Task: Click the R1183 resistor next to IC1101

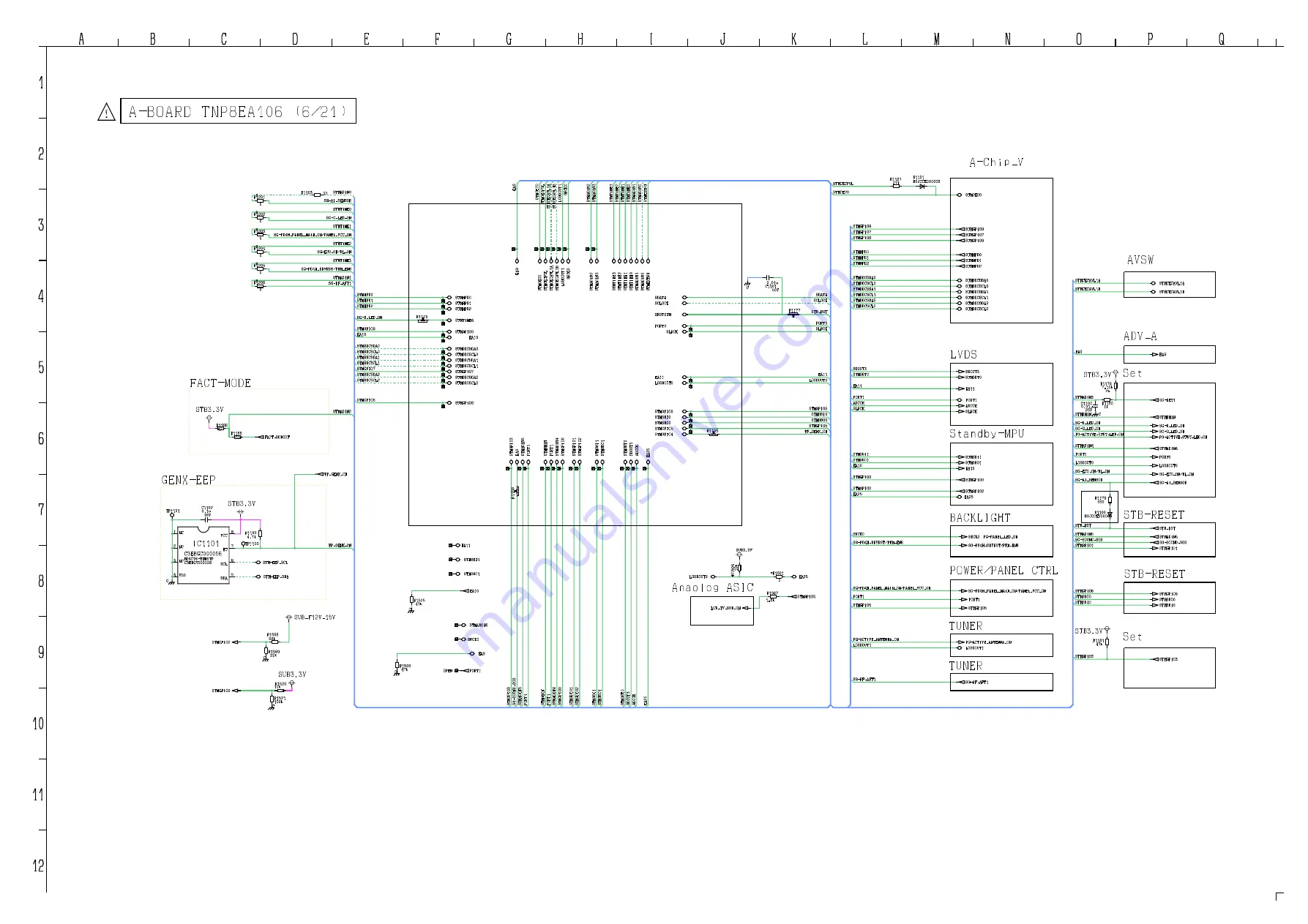Action: tap(261, 534)
